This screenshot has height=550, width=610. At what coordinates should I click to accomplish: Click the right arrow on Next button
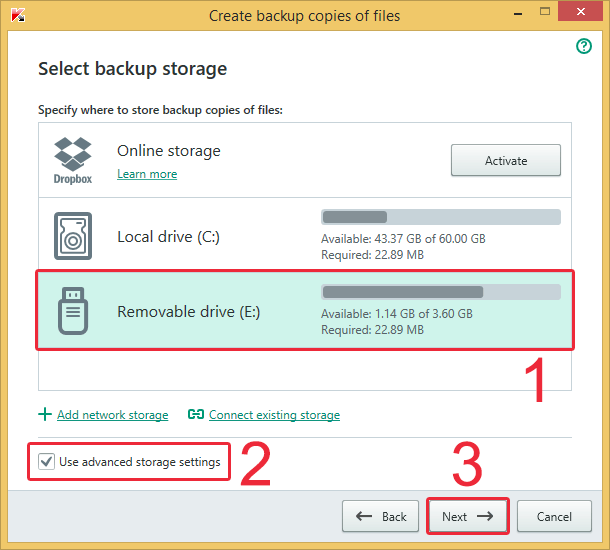coord(485,516)
